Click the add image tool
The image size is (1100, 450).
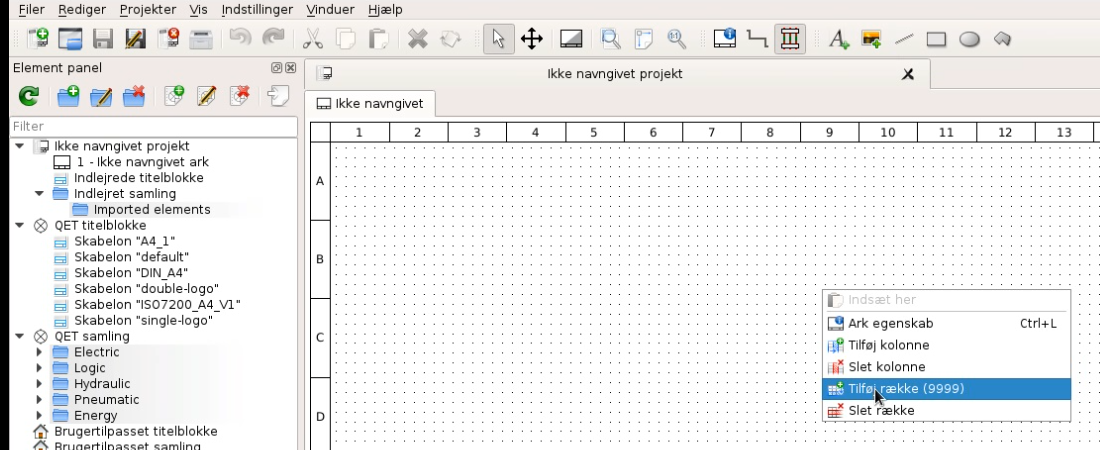tap(871, 39)
